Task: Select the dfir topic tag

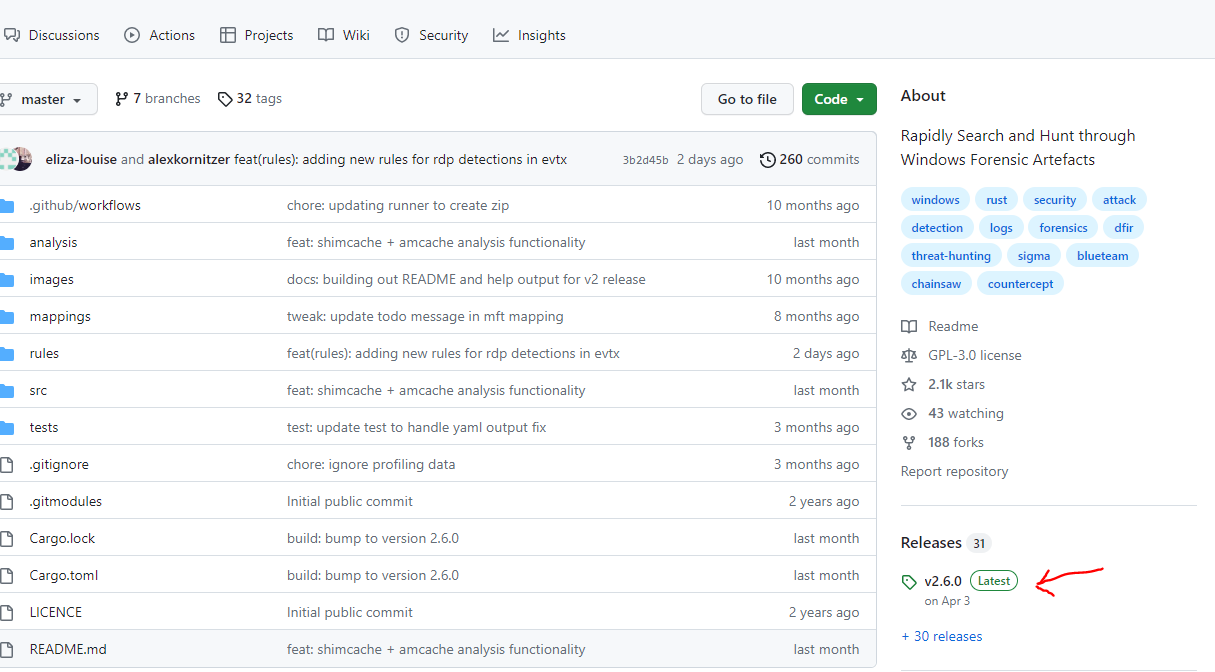Action: tap(1124, 228)
